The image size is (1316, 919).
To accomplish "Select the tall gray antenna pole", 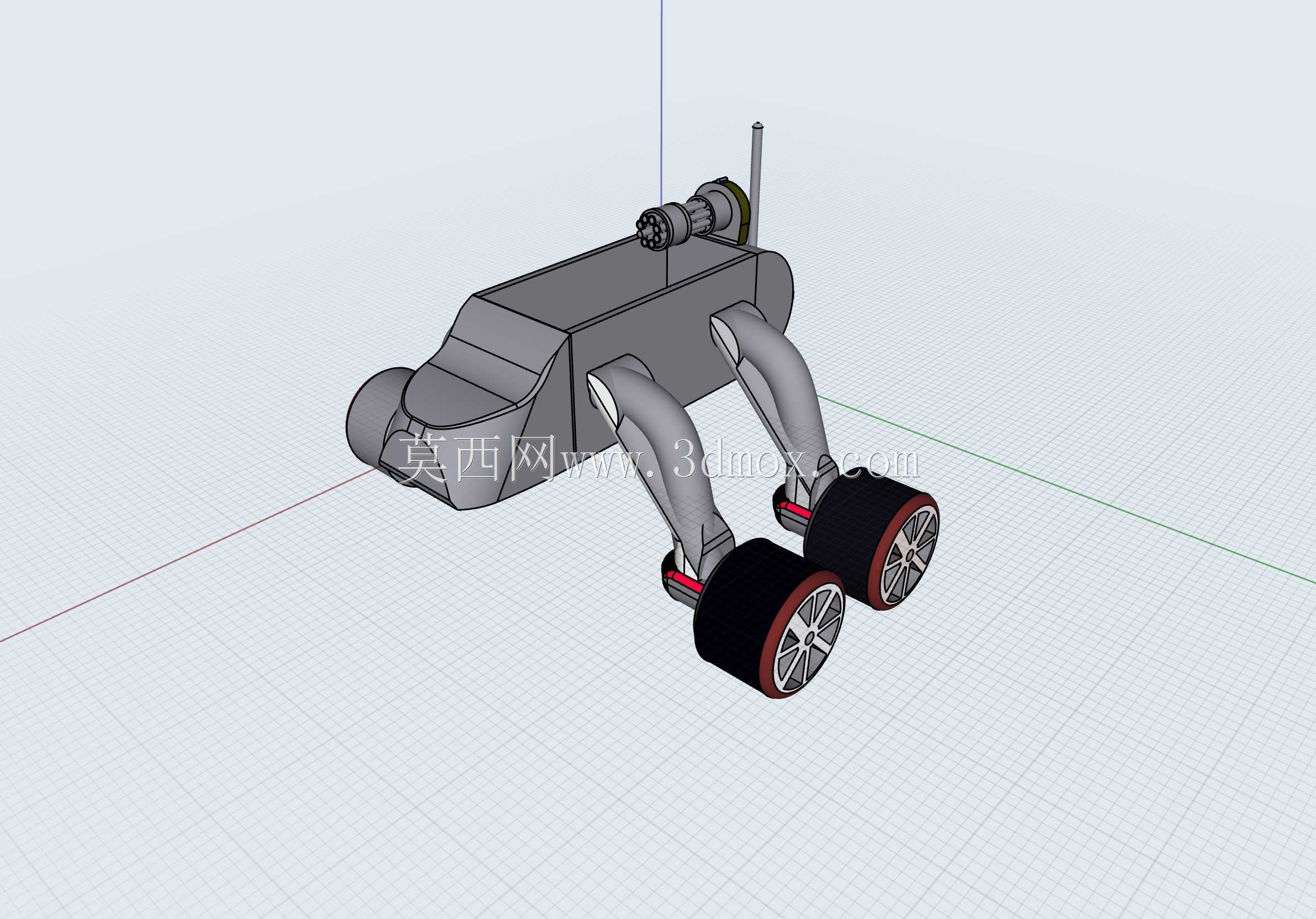I will pos(756,183).
